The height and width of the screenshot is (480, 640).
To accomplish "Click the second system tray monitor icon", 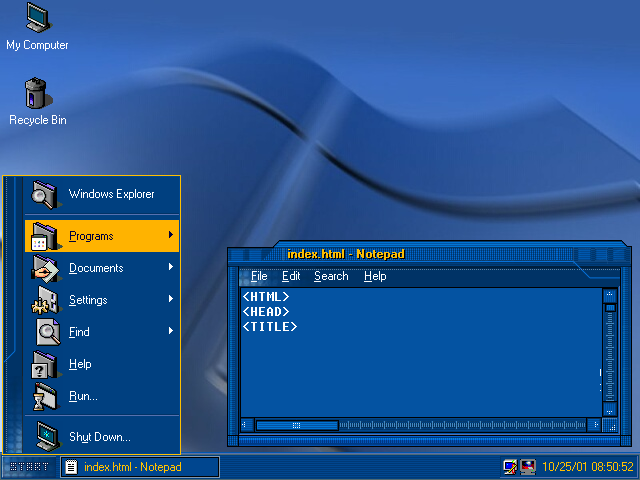I will click(528, 467).
